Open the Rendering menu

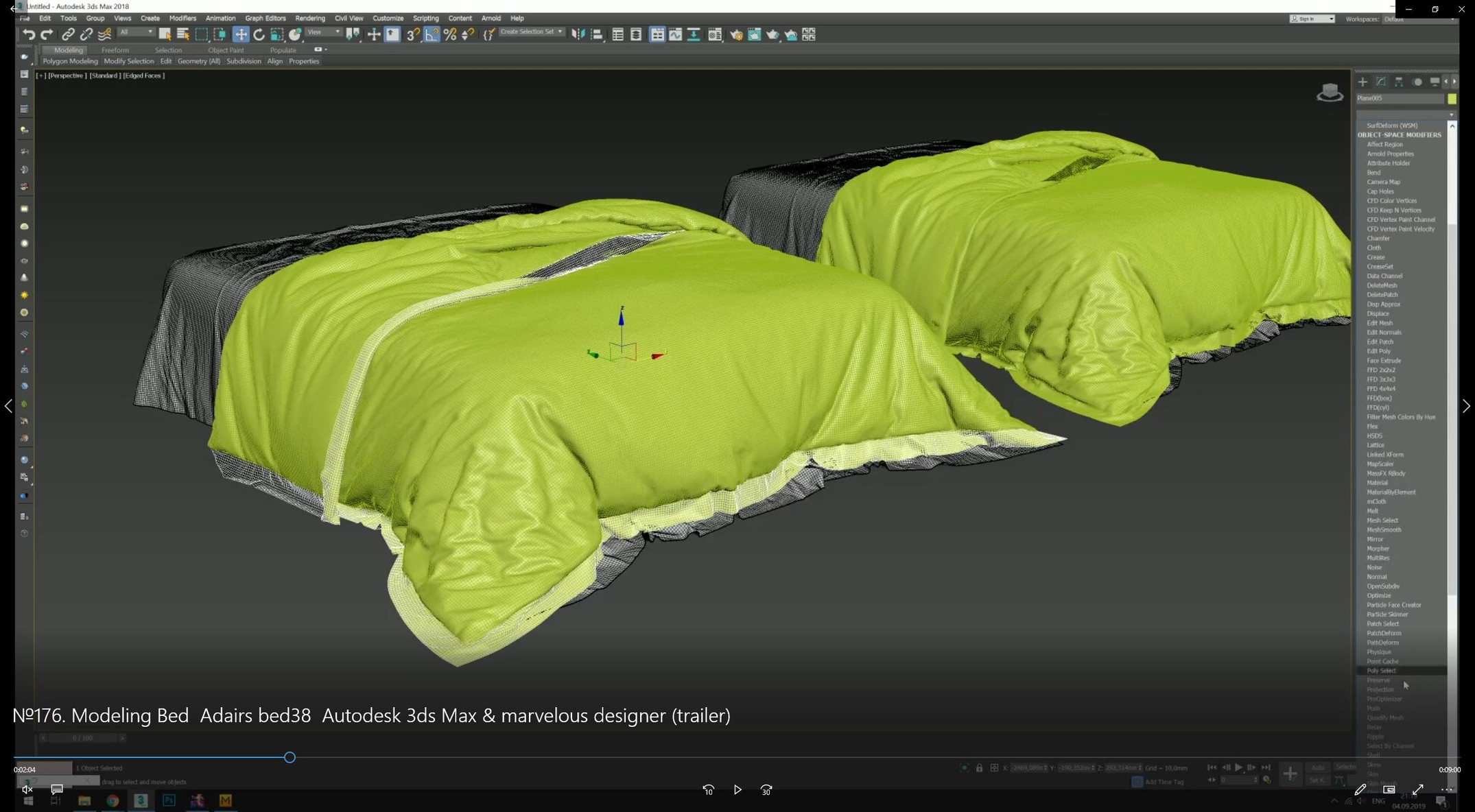(x=310, y=19)
